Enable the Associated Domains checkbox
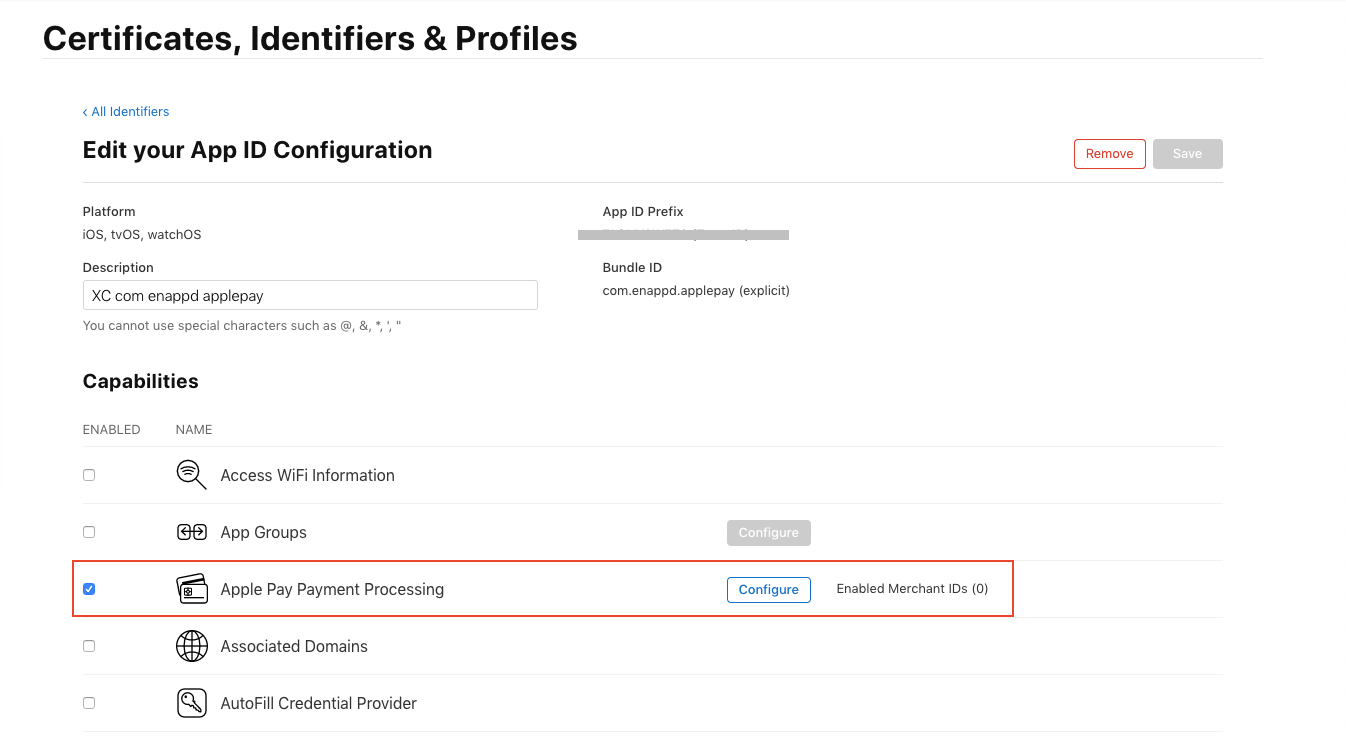 tap(89, 645)
